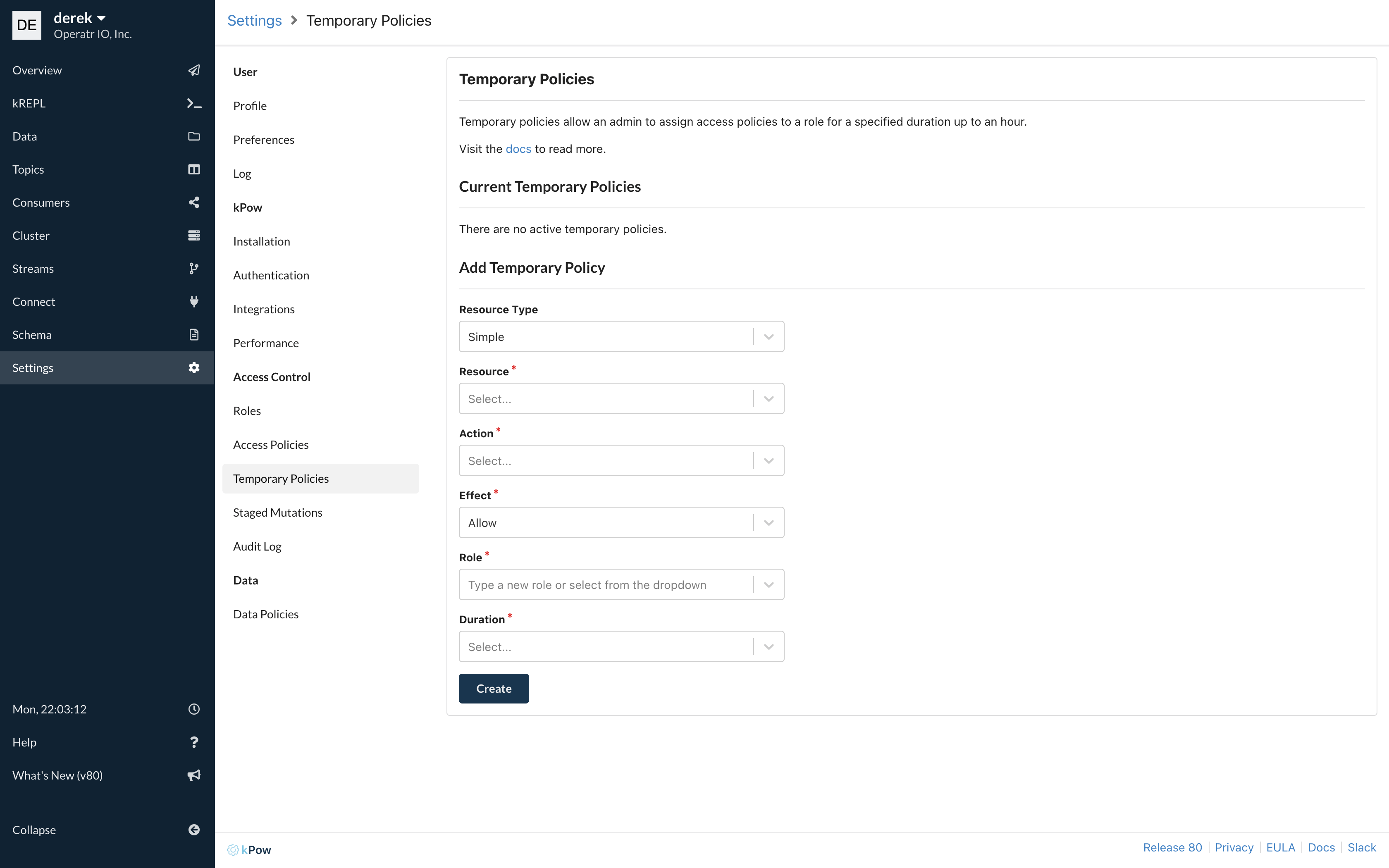Image resolution: width=1389 pixels, height=868 pixels.
Task: Click the DE user avatar
Action: 27,25
